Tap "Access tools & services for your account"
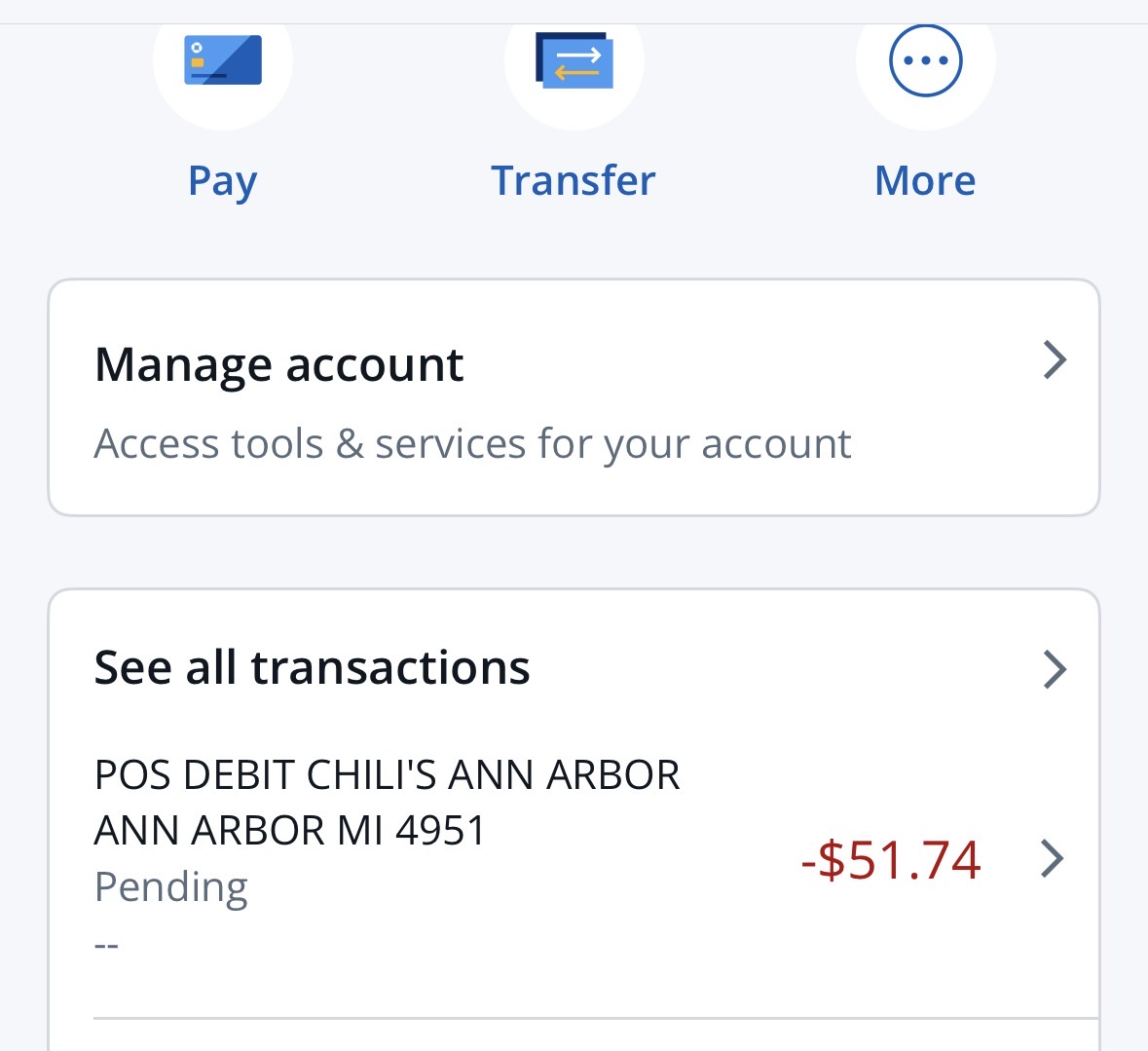The width and height of the screenshot is (1148, 1051). [472, 444]
